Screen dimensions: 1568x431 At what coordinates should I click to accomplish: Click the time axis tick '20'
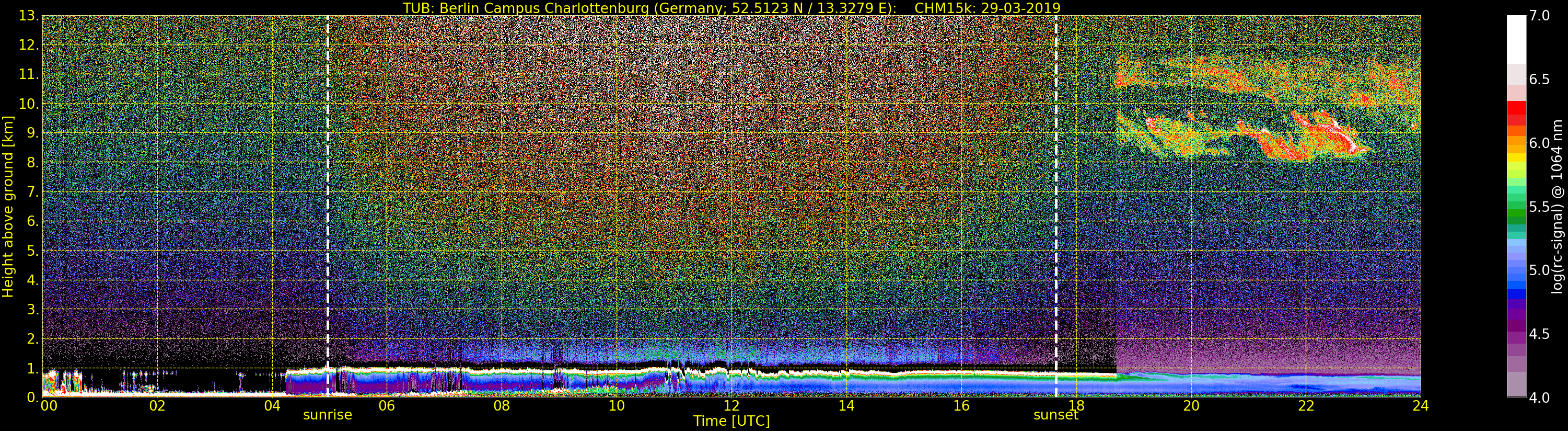[x=1191, y=406]
